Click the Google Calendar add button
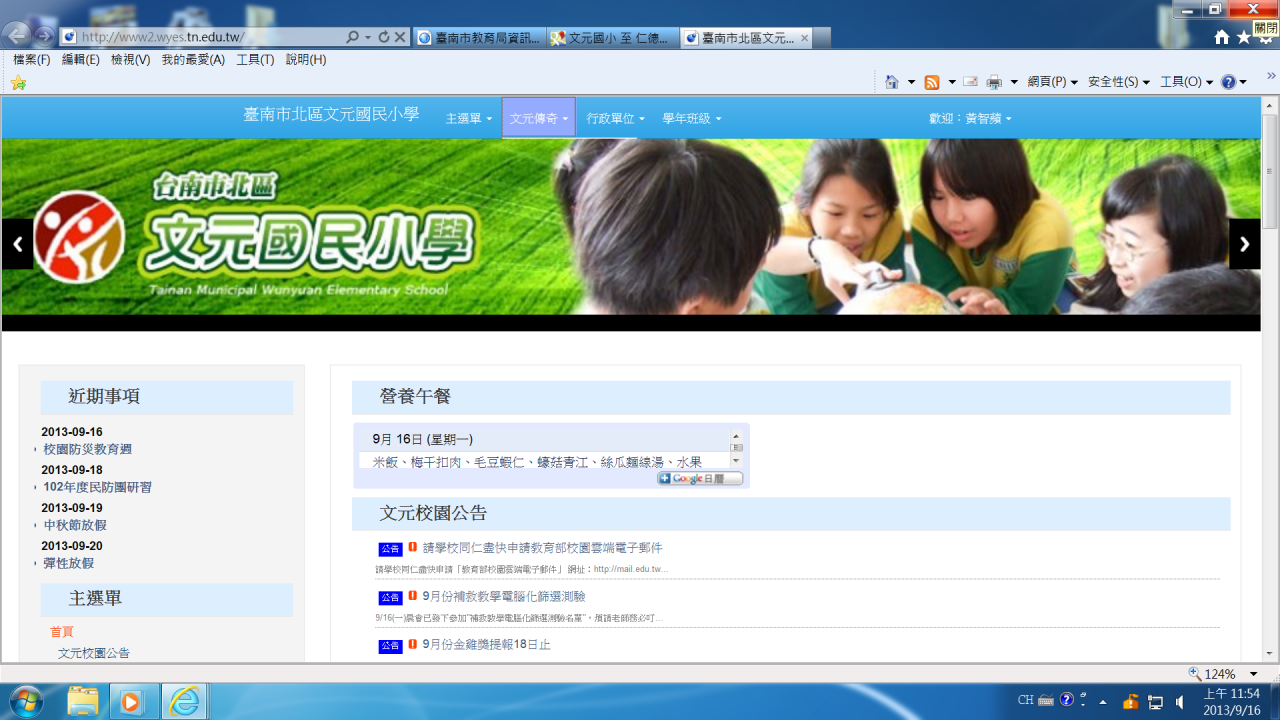This screenshot has height=720, width=1280. point(700,479)
